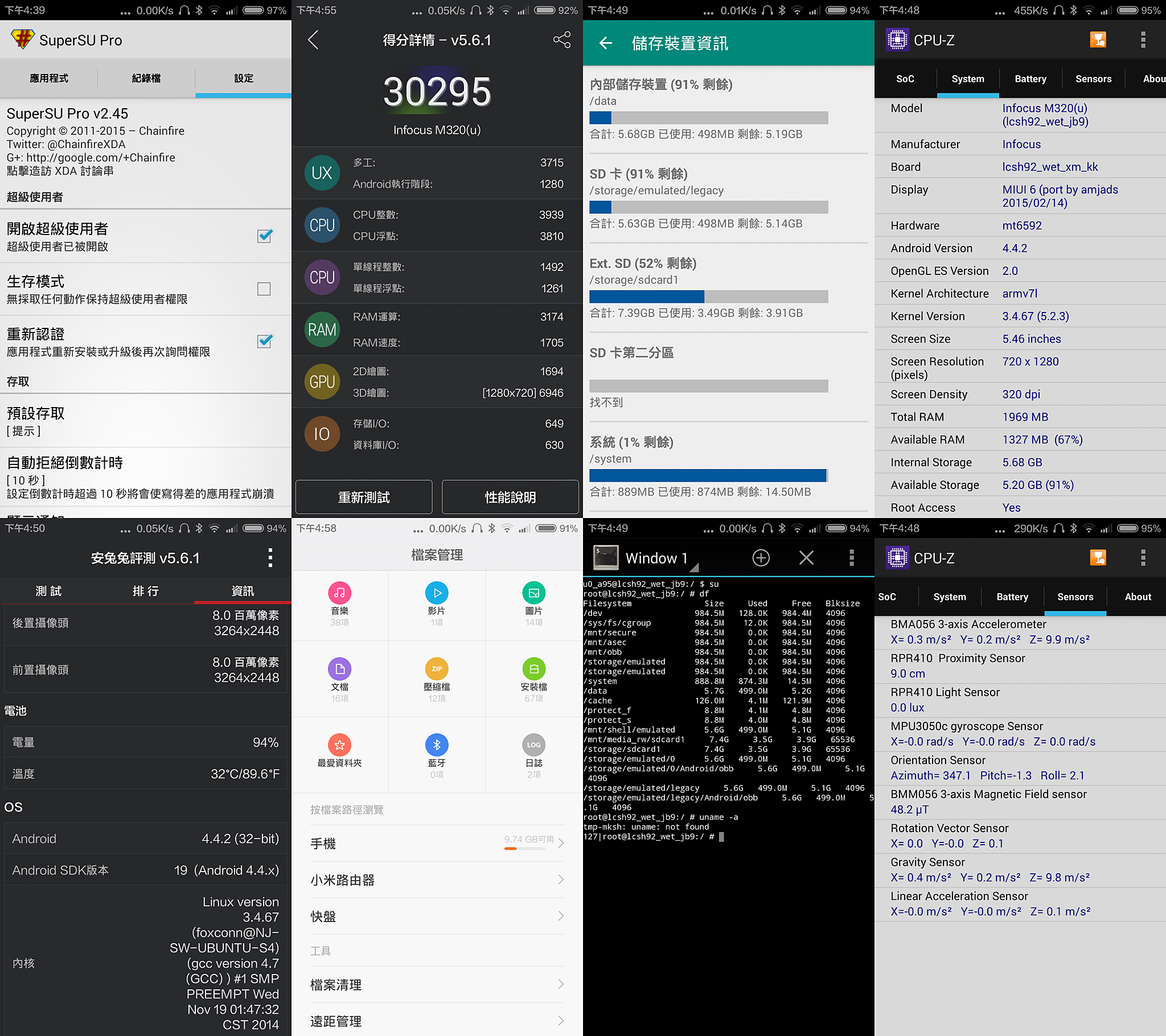Open the 檔案清理 tool row
This screenshot has width=1166, height=1036.
click(437, 985)
